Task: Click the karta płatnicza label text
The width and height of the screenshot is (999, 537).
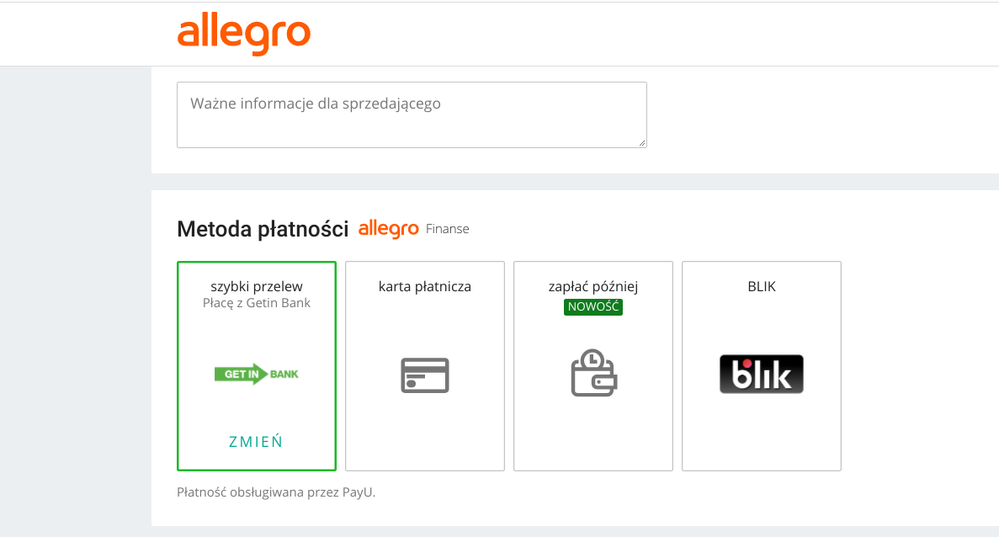Action: (x=425, y=287)
